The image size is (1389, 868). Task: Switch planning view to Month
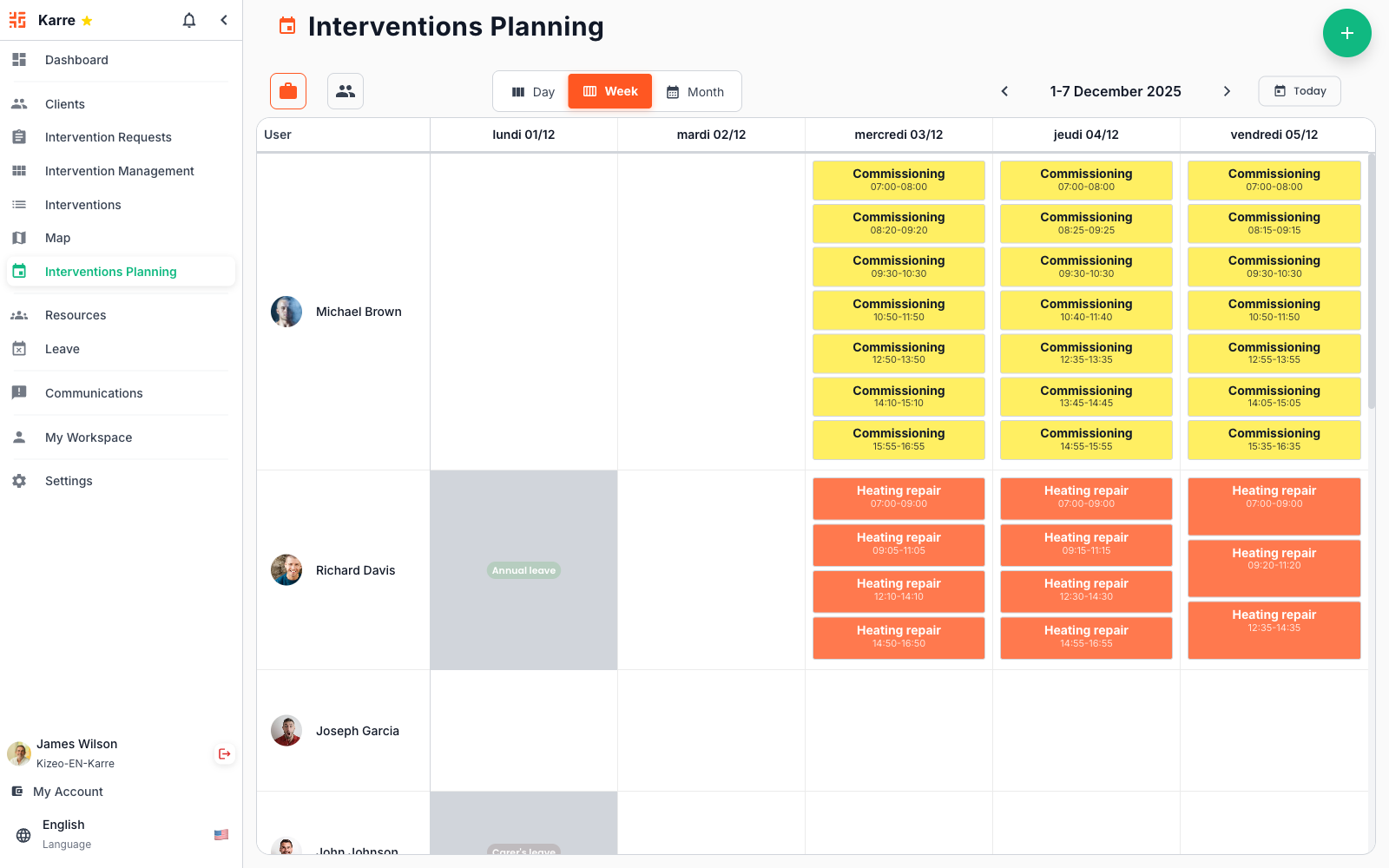[695, 90]
